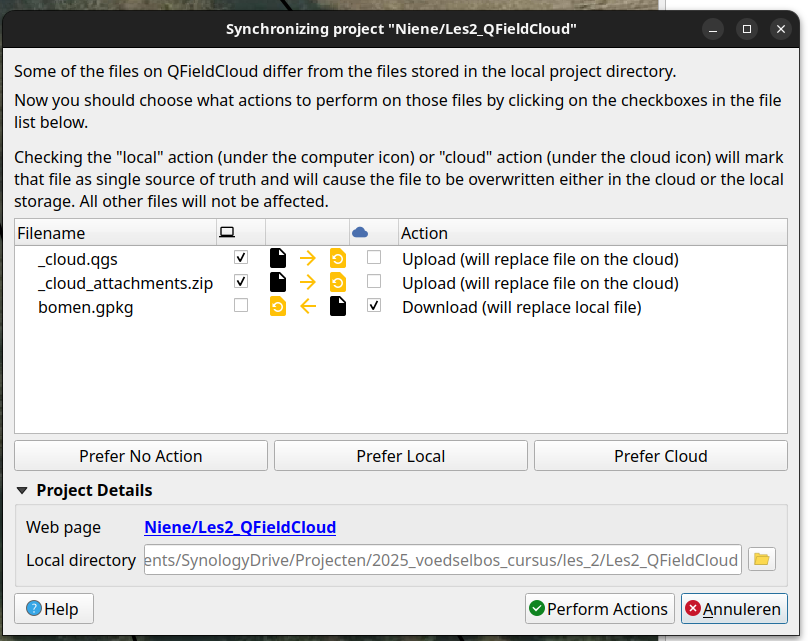Open the Niene/Les2_QFieldCloud web page link
This screenshot has width=808, height=641.
pyautogui.click(x=240, y=527)
